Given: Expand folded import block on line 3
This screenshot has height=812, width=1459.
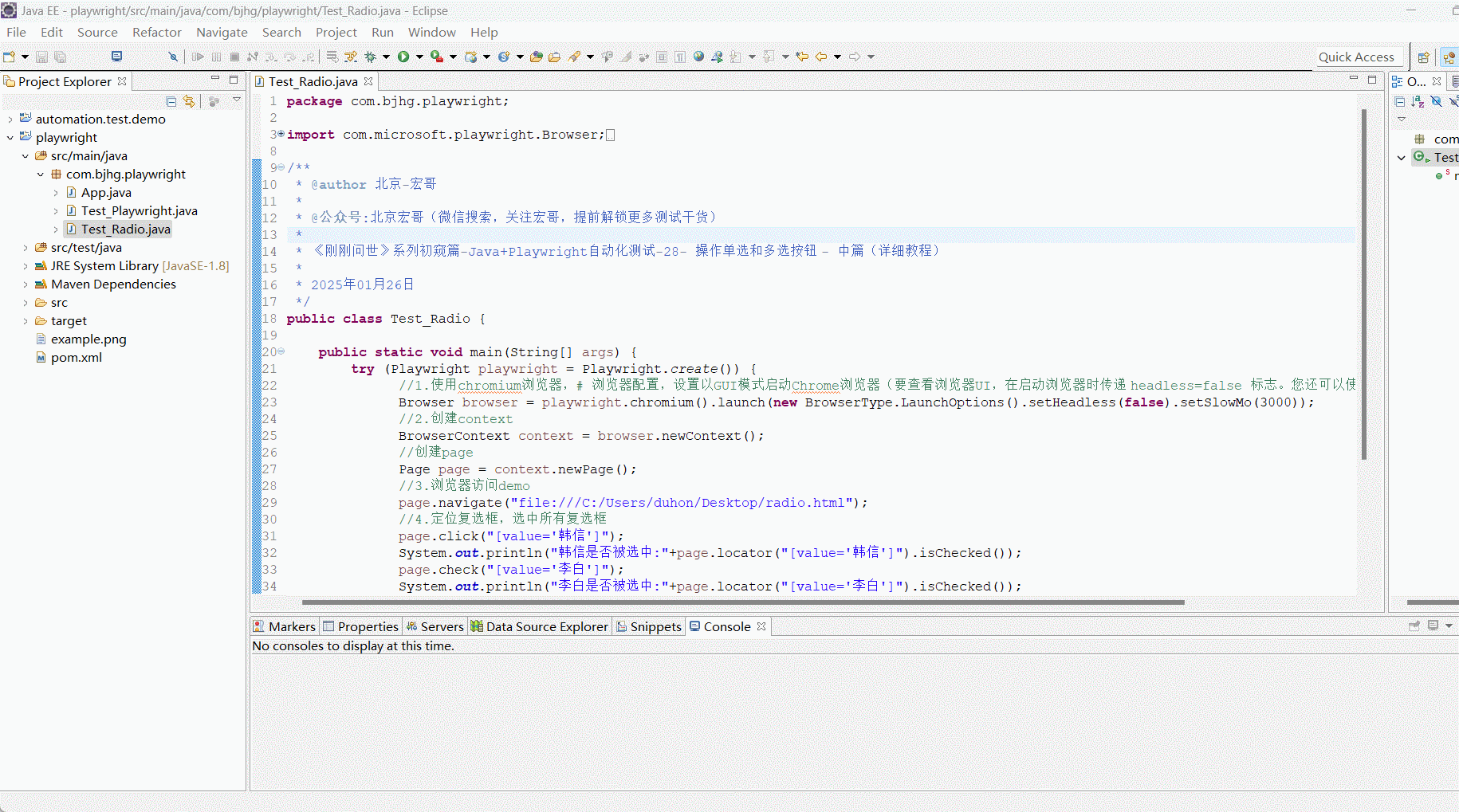Looking at the screenshot, I should click(x=281, y=134).
